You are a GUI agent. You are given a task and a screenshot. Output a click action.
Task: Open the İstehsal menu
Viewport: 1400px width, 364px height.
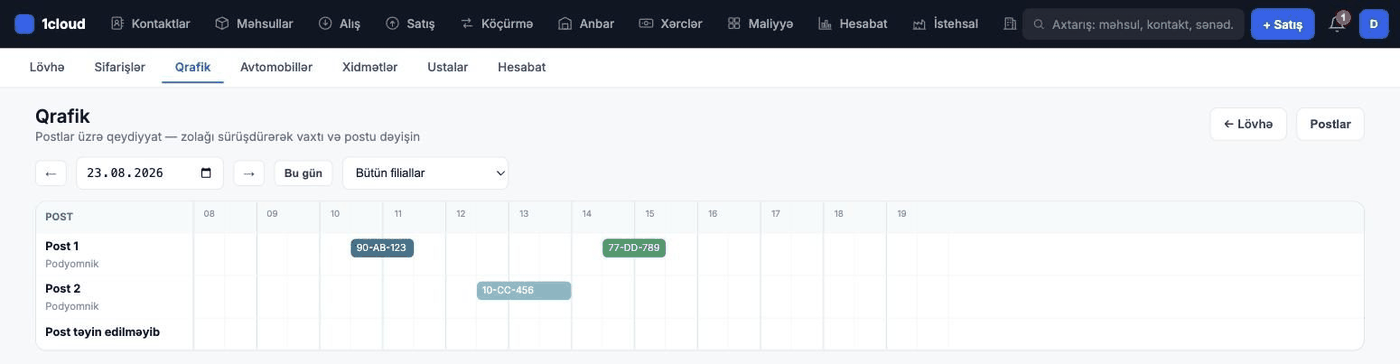945,23
